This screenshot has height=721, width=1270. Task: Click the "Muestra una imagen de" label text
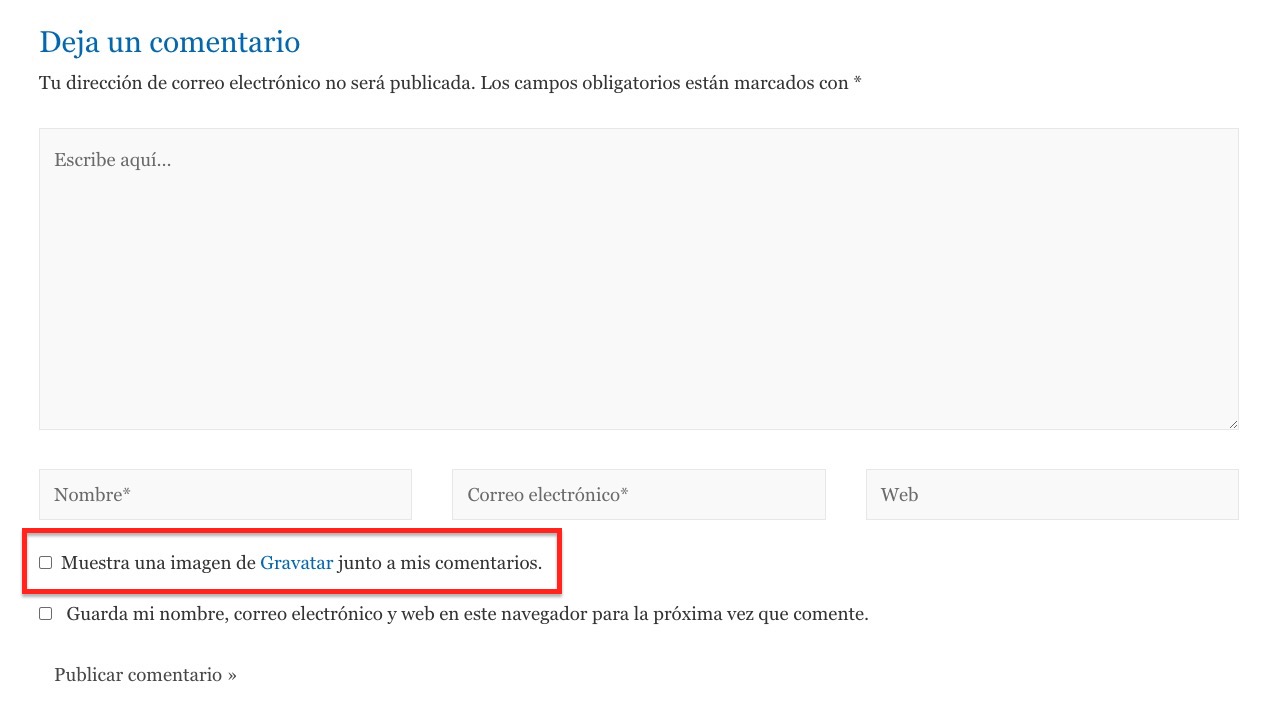[158, 563]
